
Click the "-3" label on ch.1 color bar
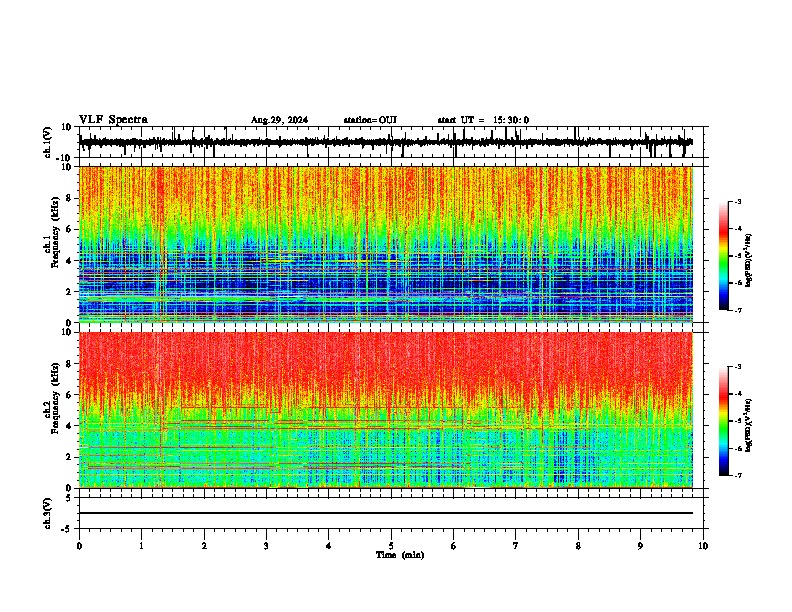coord(737,201)
